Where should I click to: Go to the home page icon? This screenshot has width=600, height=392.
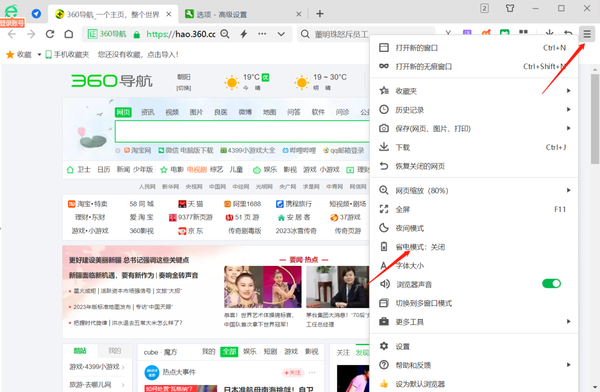click(x=68, y=34)
